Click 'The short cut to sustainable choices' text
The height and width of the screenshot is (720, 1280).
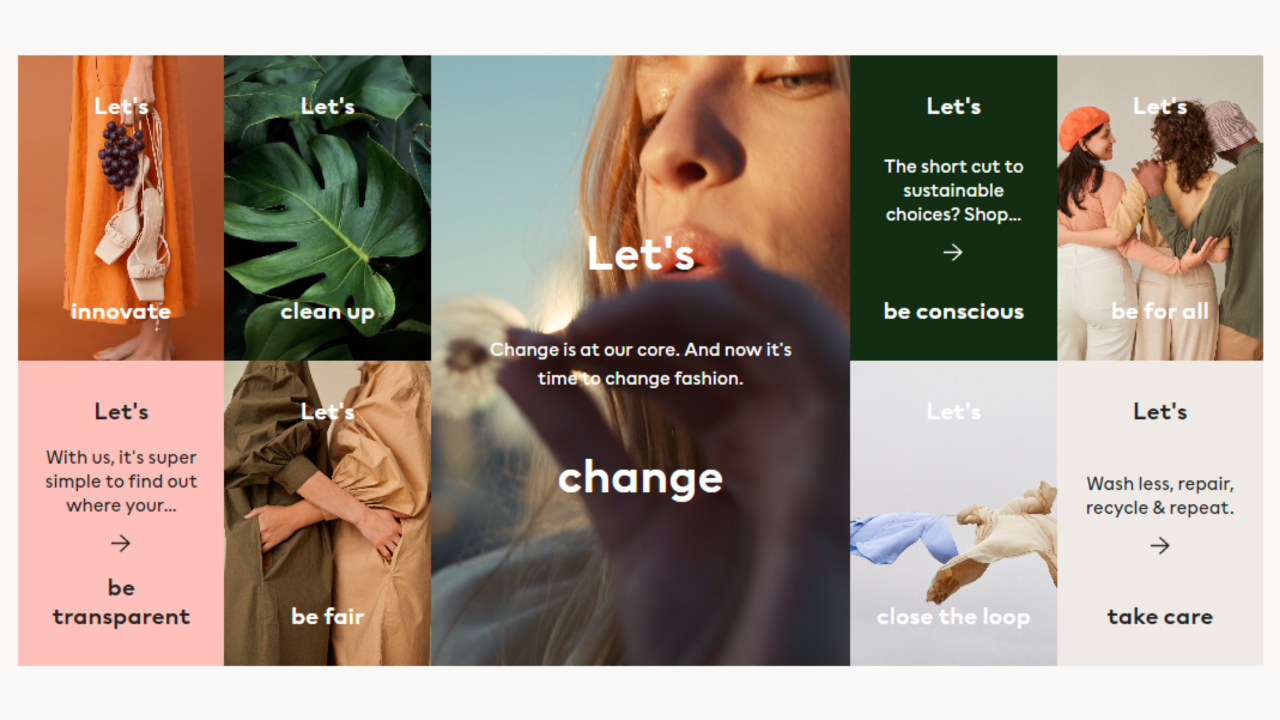pos(953,190)
